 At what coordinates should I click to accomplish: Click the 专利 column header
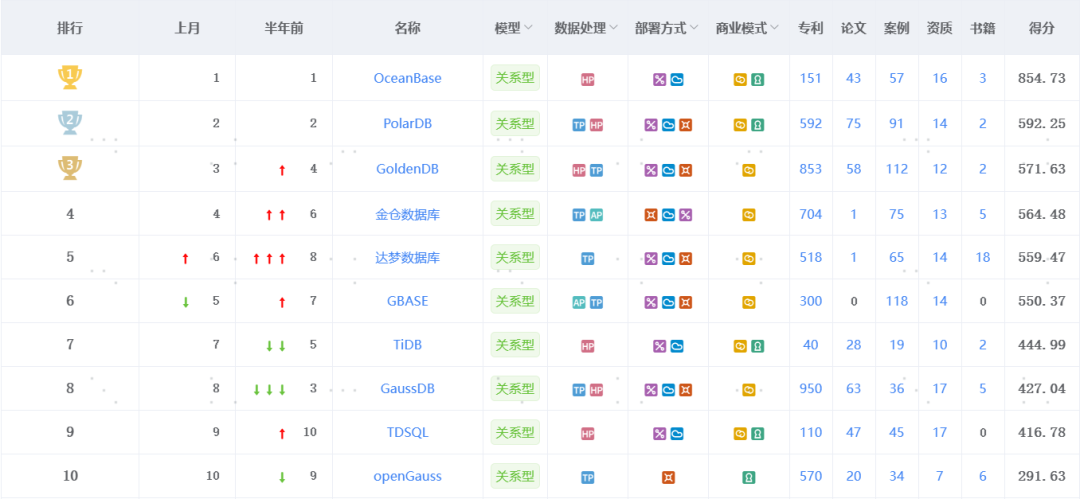pyautogui.click(x=811, y=28)
